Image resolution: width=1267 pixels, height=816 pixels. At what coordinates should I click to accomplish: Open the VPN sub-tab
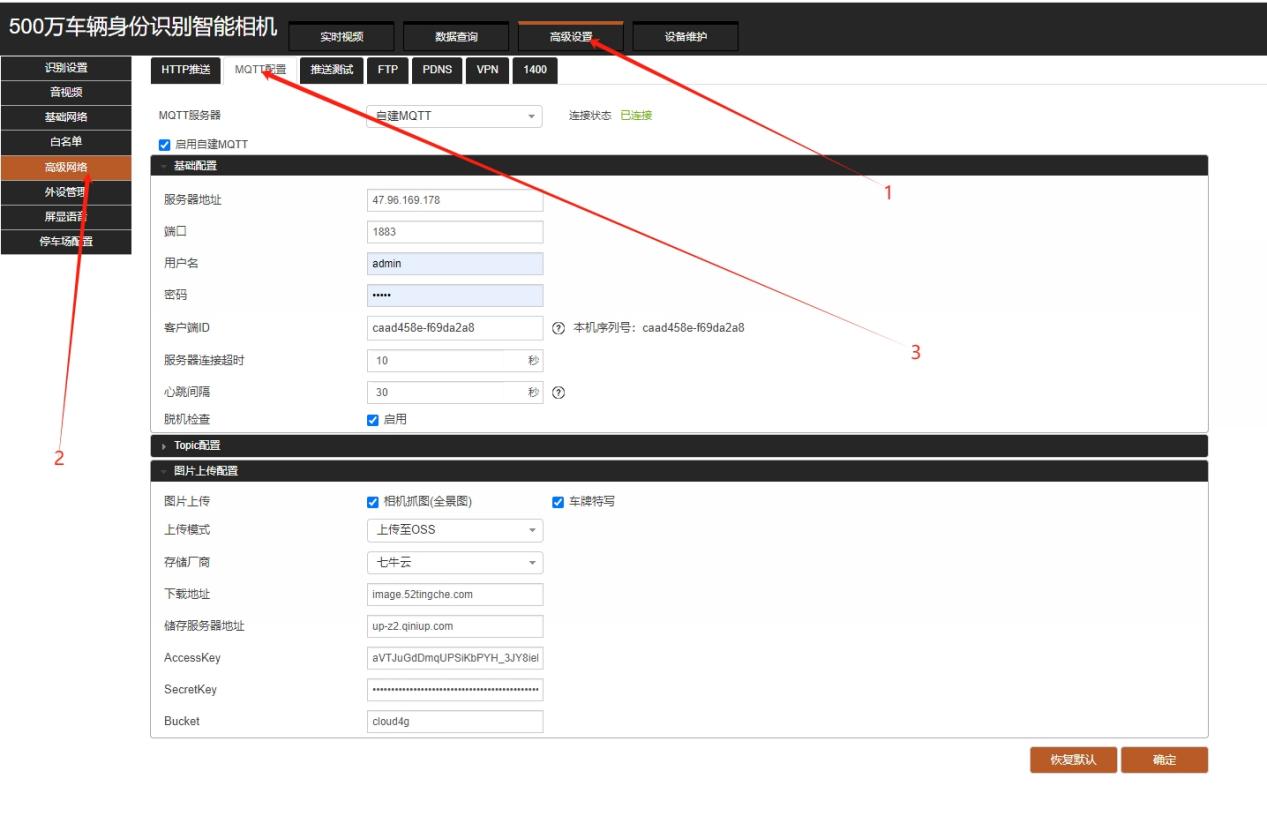486,69
